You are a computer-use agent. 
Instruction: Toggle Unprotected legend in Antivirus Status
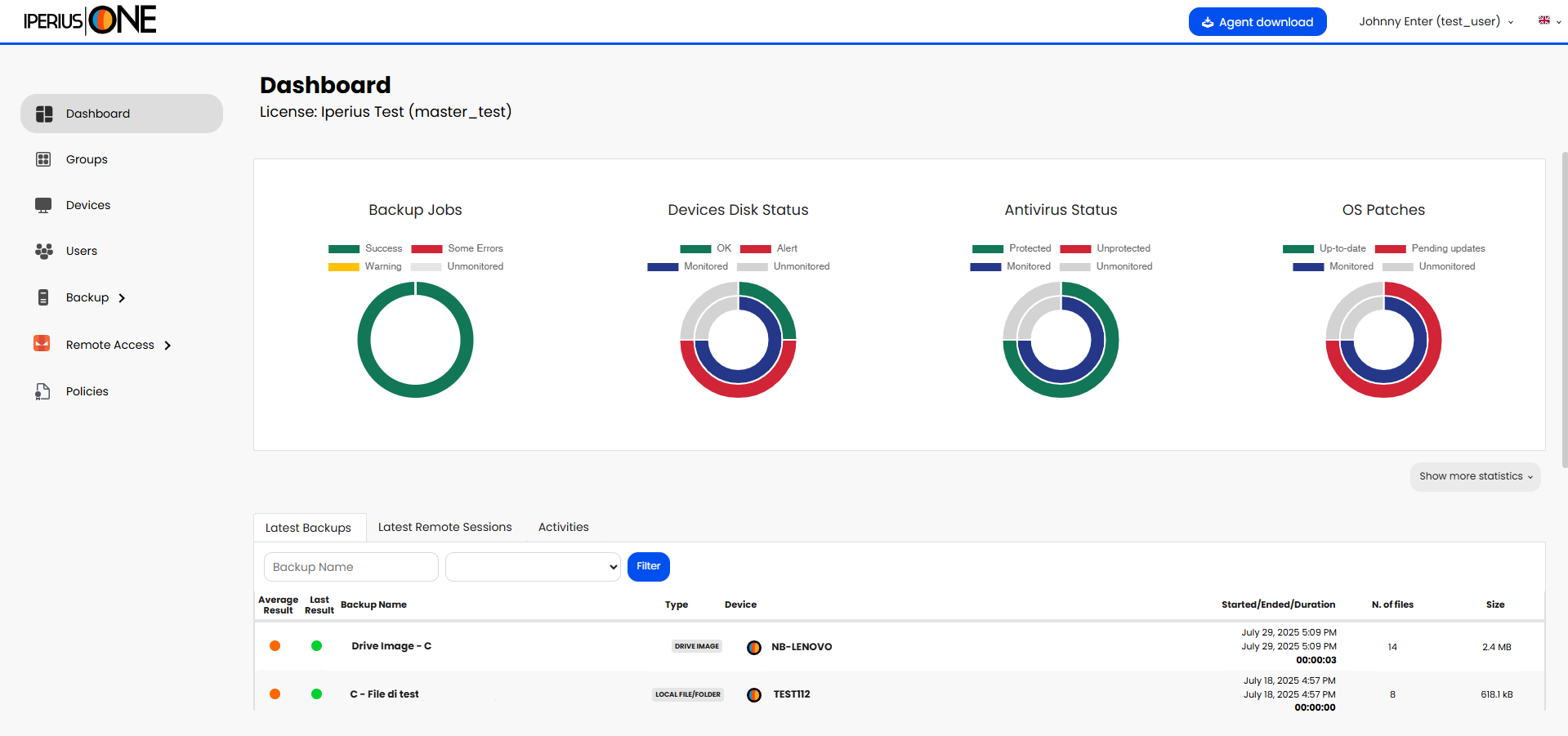coord(1105,248)
